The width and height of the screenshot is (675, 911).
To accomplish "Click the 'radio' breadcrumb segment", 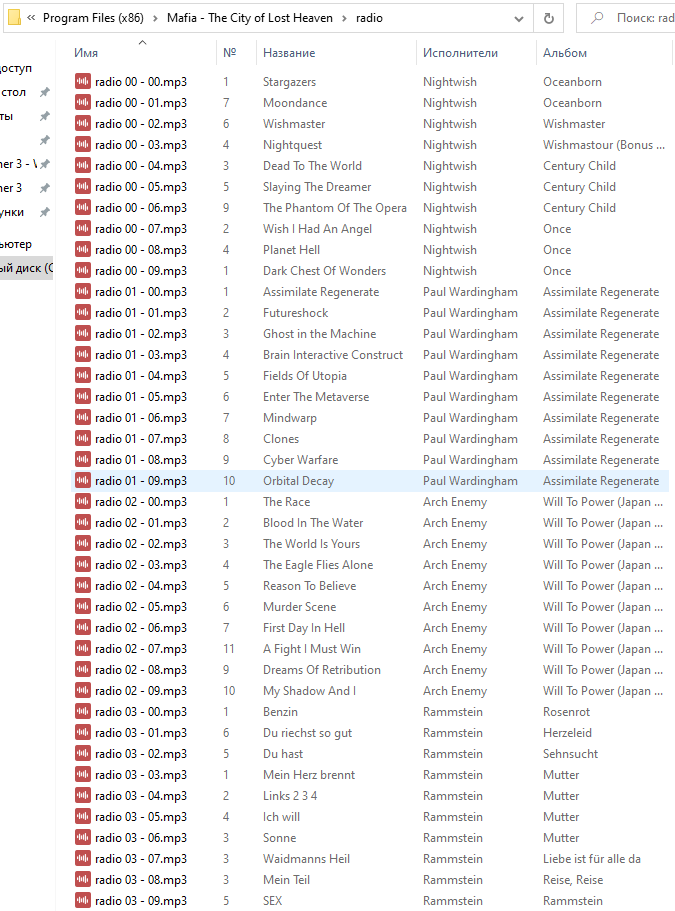I will [x=369, y=18].
